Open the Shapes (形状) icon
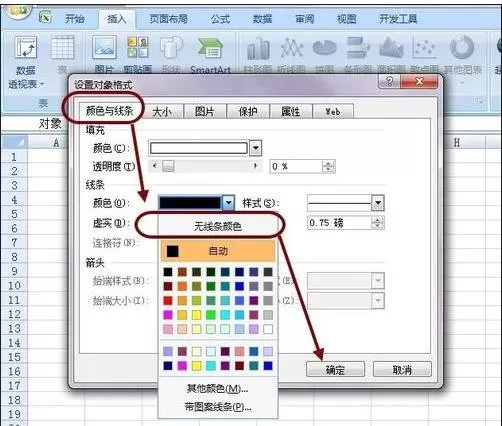The image size is (502, 426). coord(171,47)
